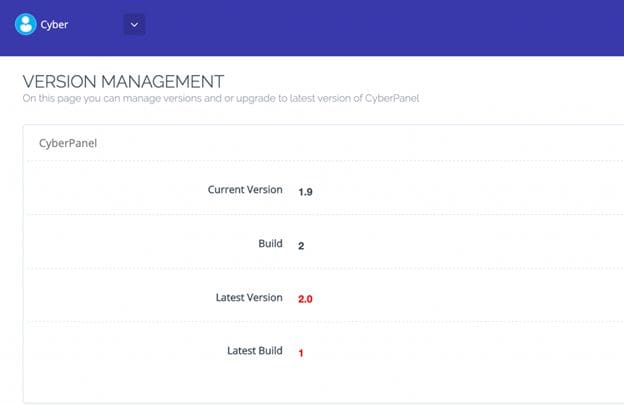Click the VERSION MANAGEMENT page heading
Image resolution: width=624 pixels, height=405 pixels.
pyautogui.click(x=123, y=81)
